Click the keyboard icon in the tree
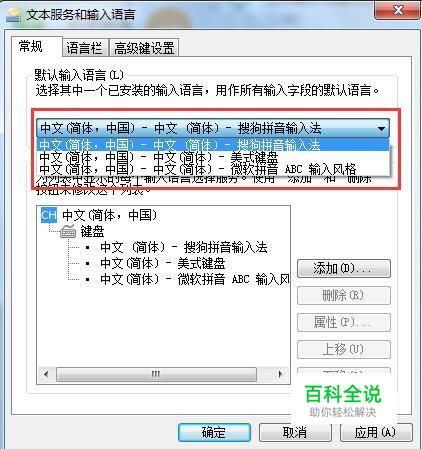Image resolution: width=422 pixels, height=449 pixels. pos(69,231)
